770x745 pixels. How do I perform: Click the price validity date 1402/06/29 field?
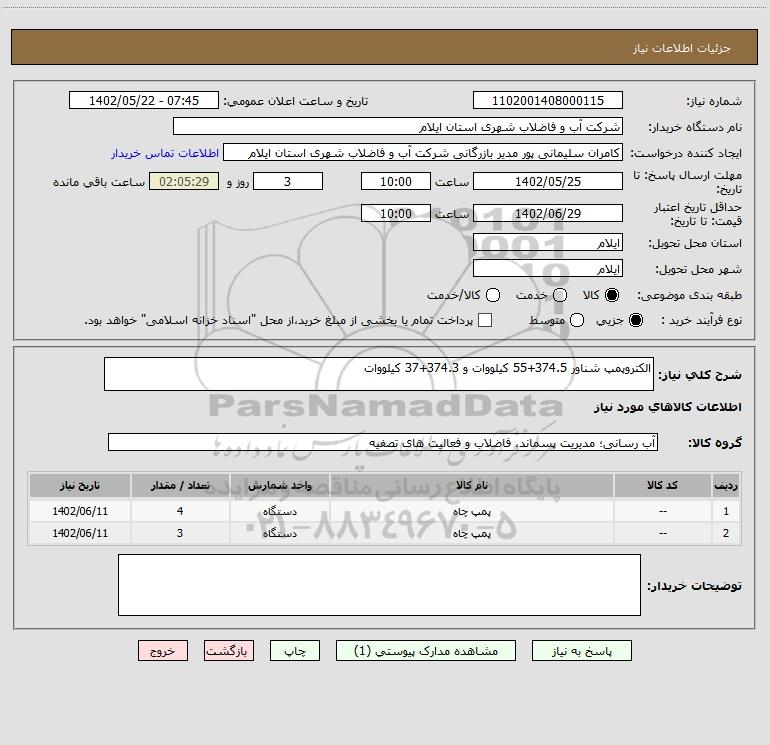coord(548,213)
